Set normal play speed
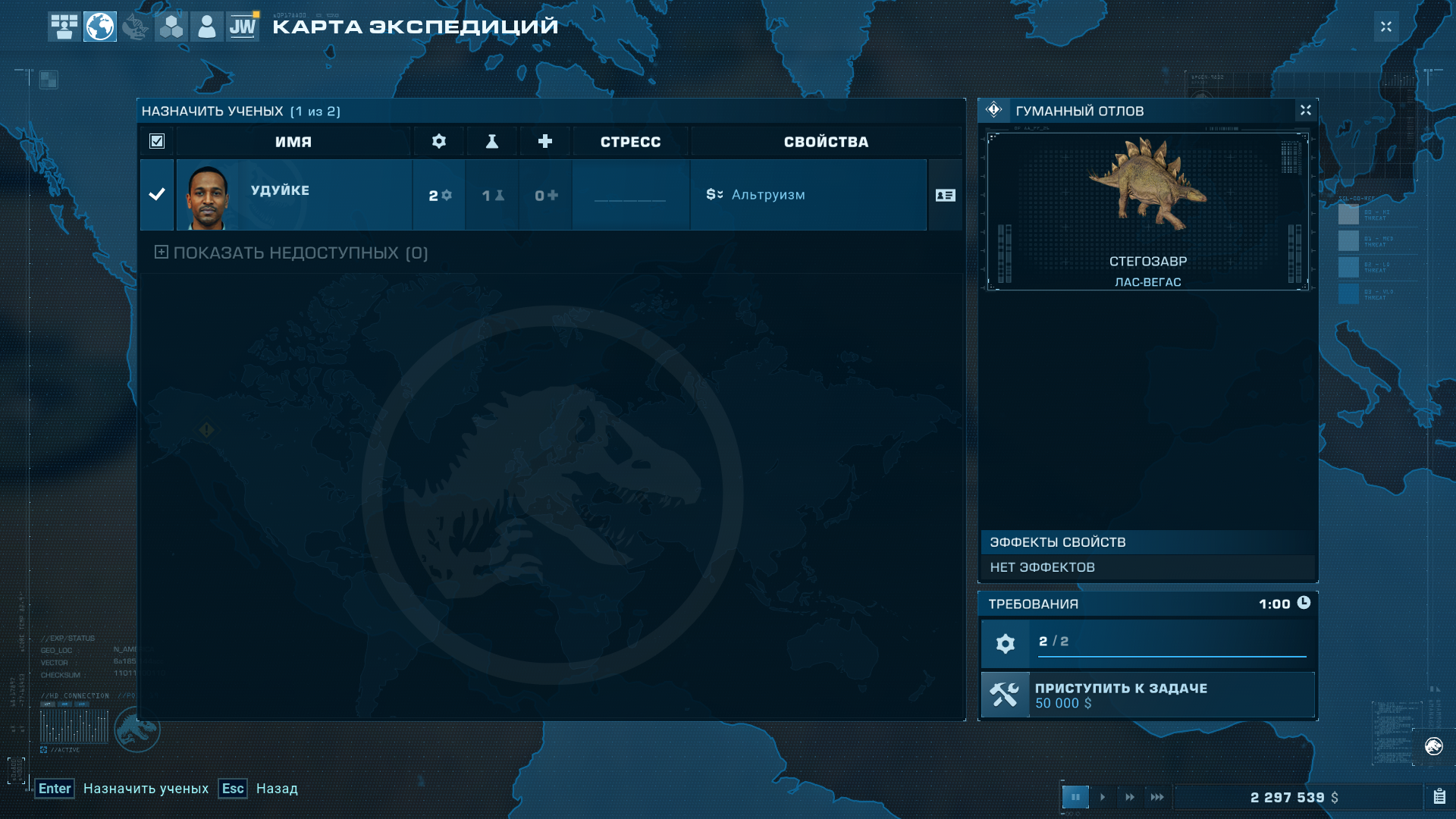The height and width of the screenshot is (819, 1456). pos(1103,797)
